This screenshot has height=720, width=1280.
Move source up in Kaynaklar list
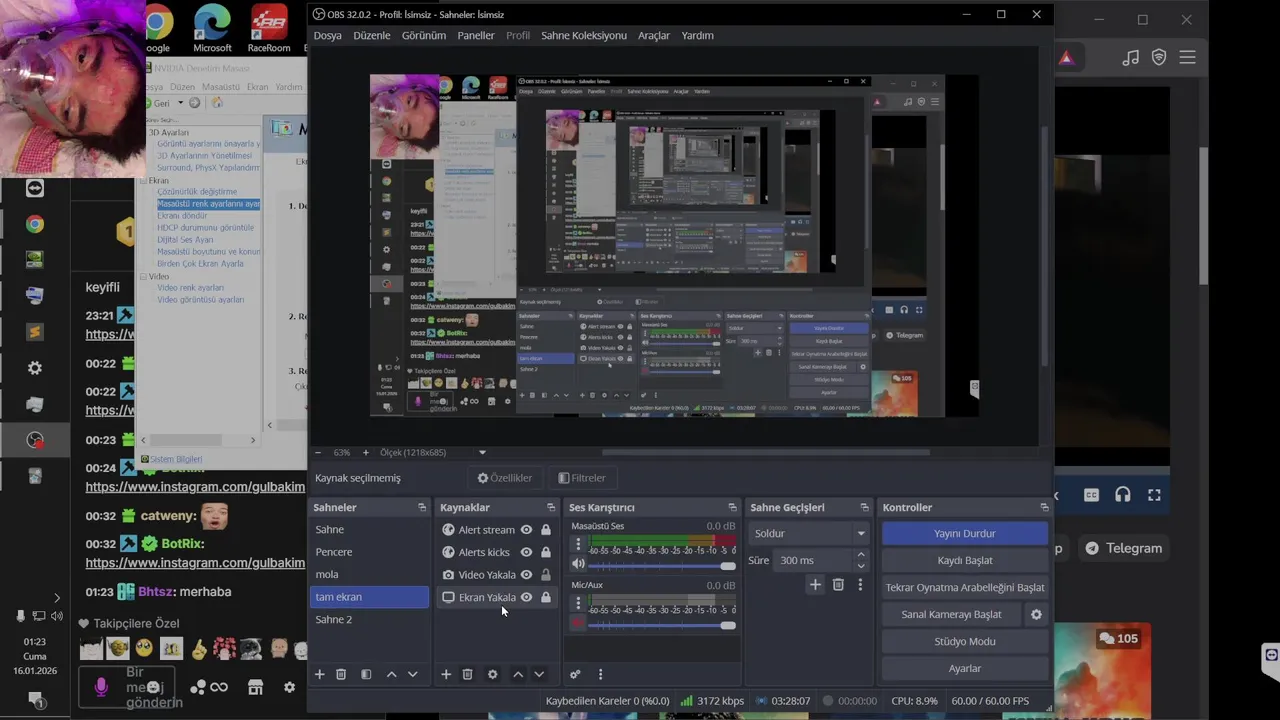[518, 674]
